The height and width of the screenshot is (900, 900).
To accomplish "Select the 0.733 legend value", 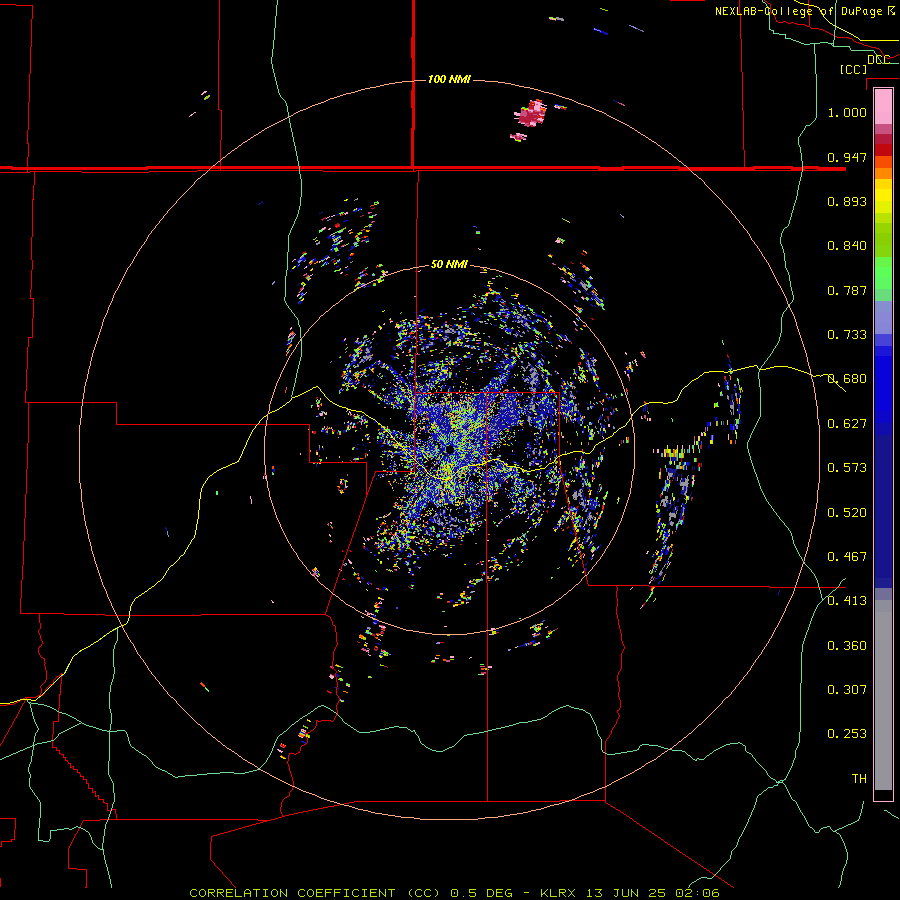I will click(x=847, y=335).
